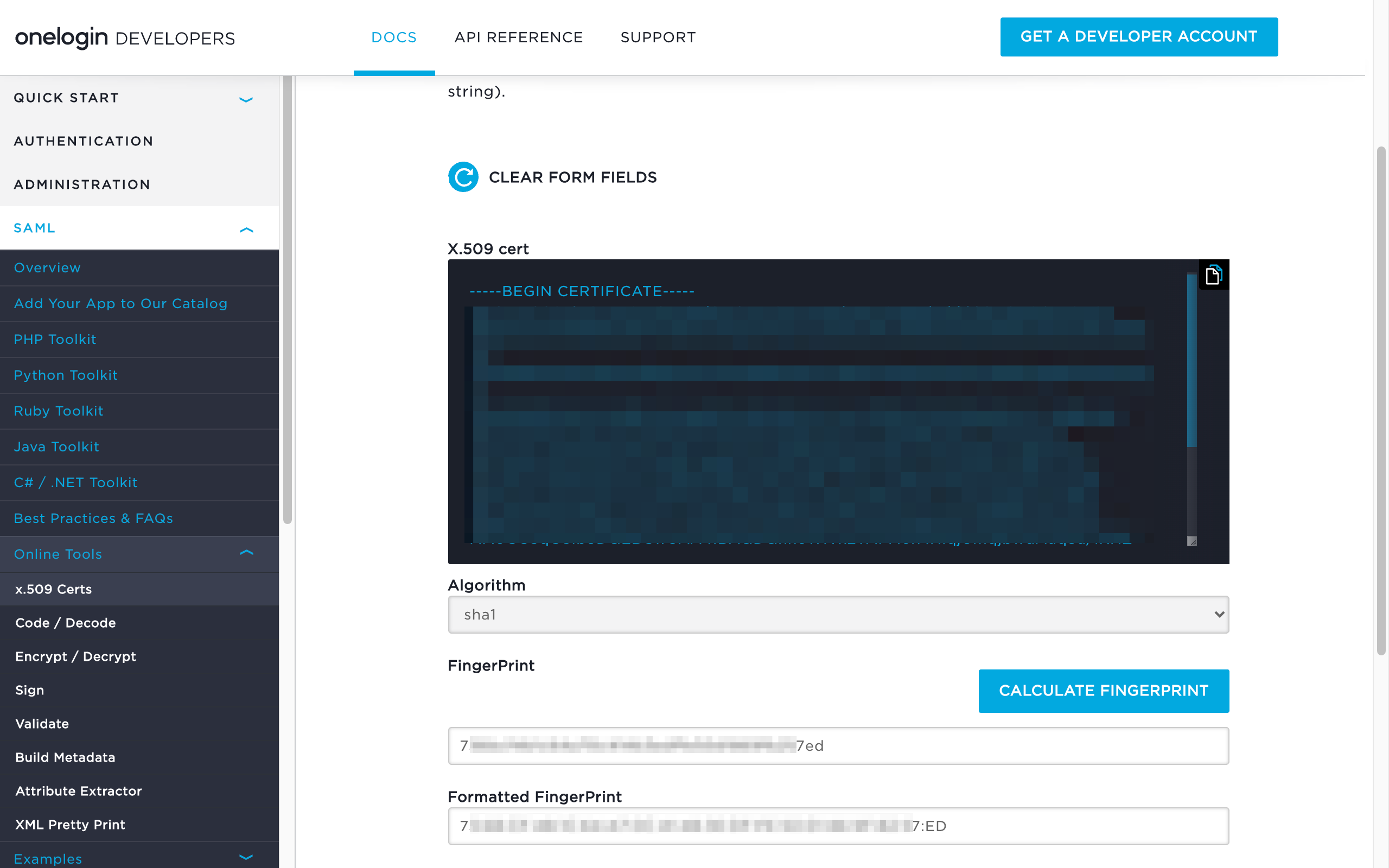Click Get a Developer Account button

tap(1138, 37)
